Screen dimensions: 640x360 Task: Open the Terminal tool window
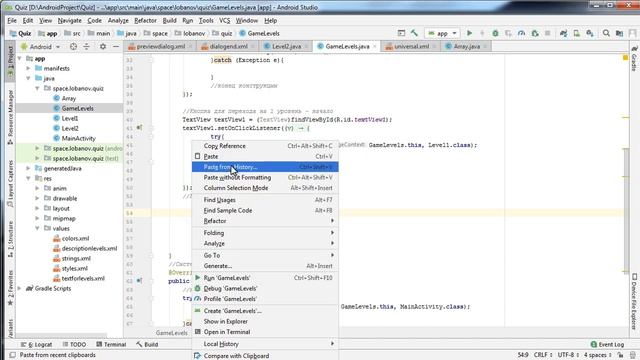pos(111,344)
